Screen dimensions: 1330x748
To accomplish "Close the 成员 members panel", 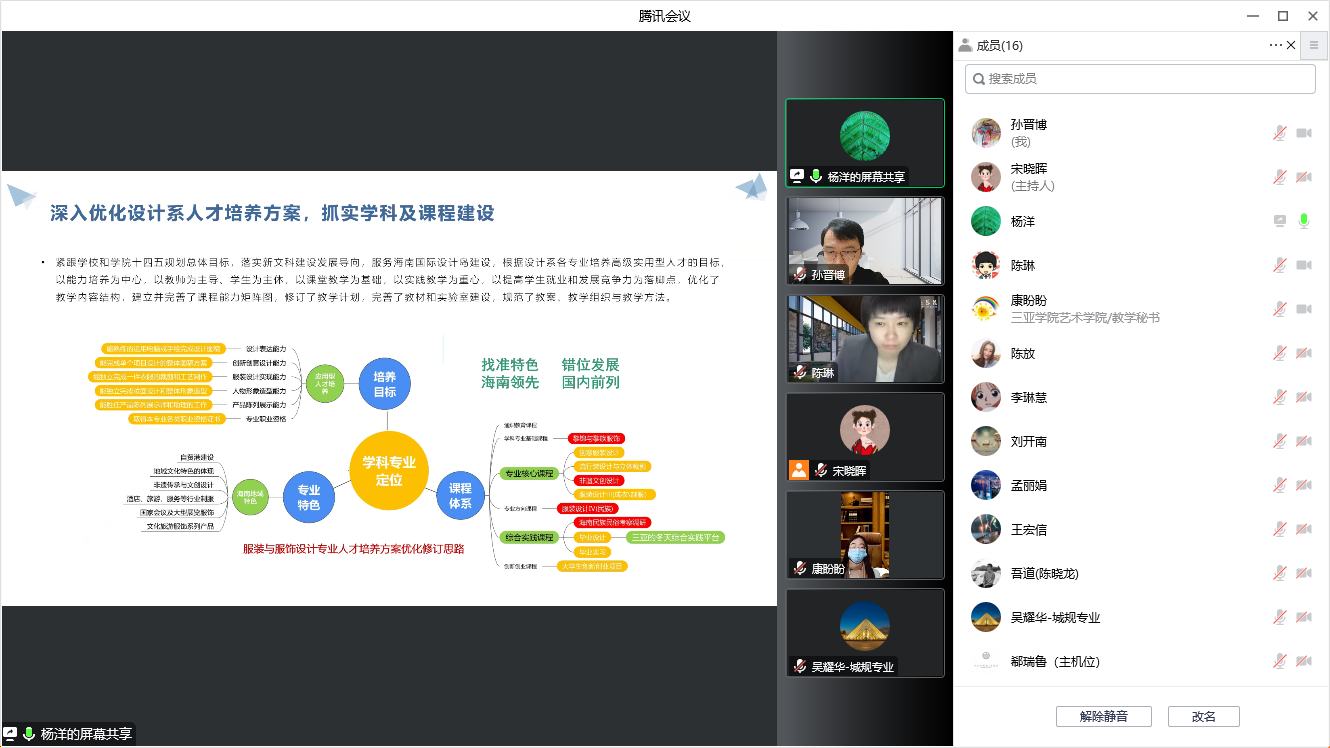I will tap(1291, 45).
